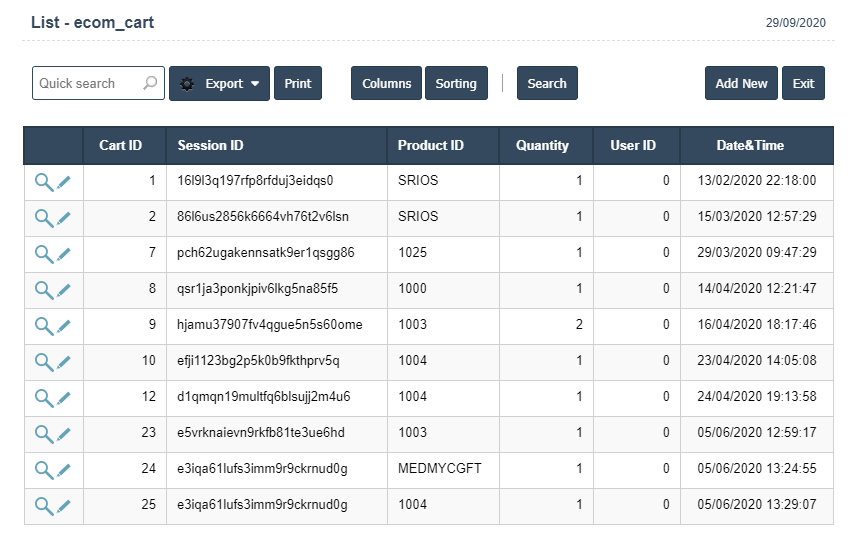Sort by the Product ID column header
The image size is (857, 538).
pos(430,146)
